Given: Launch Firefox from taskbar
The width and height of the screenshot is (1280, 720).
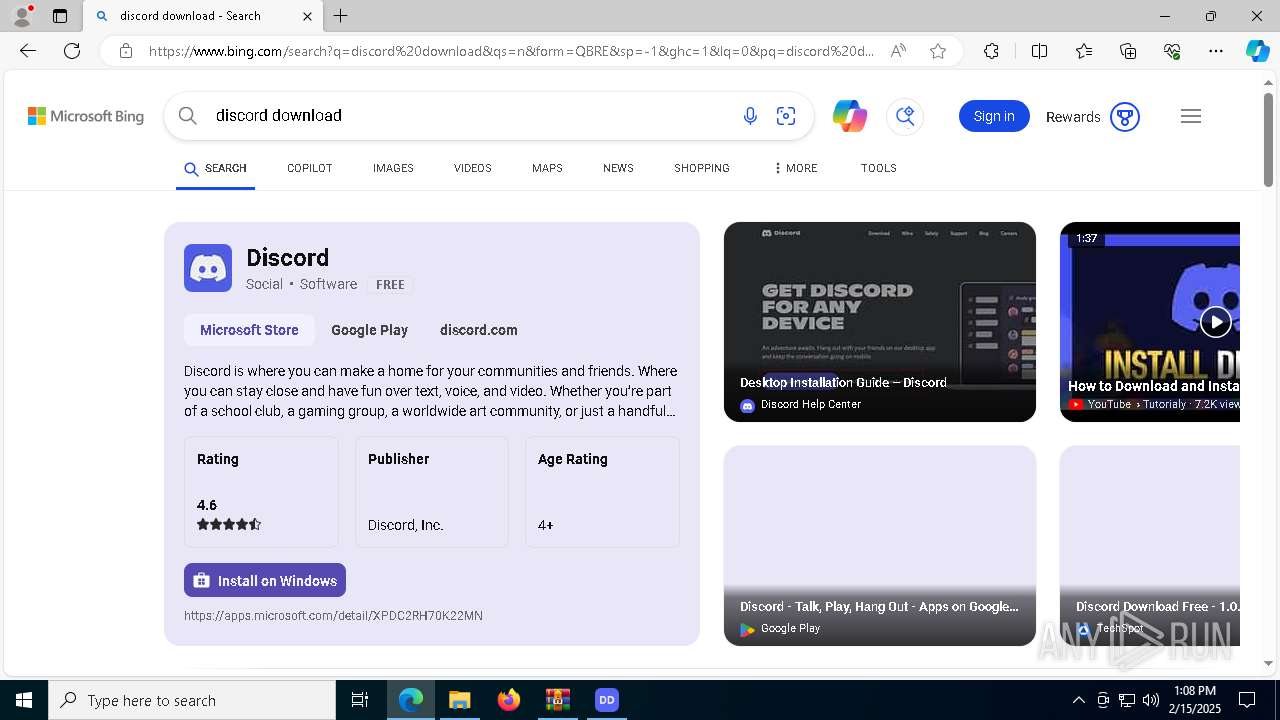Looking at the screenshot, I should tap(509, 700).
